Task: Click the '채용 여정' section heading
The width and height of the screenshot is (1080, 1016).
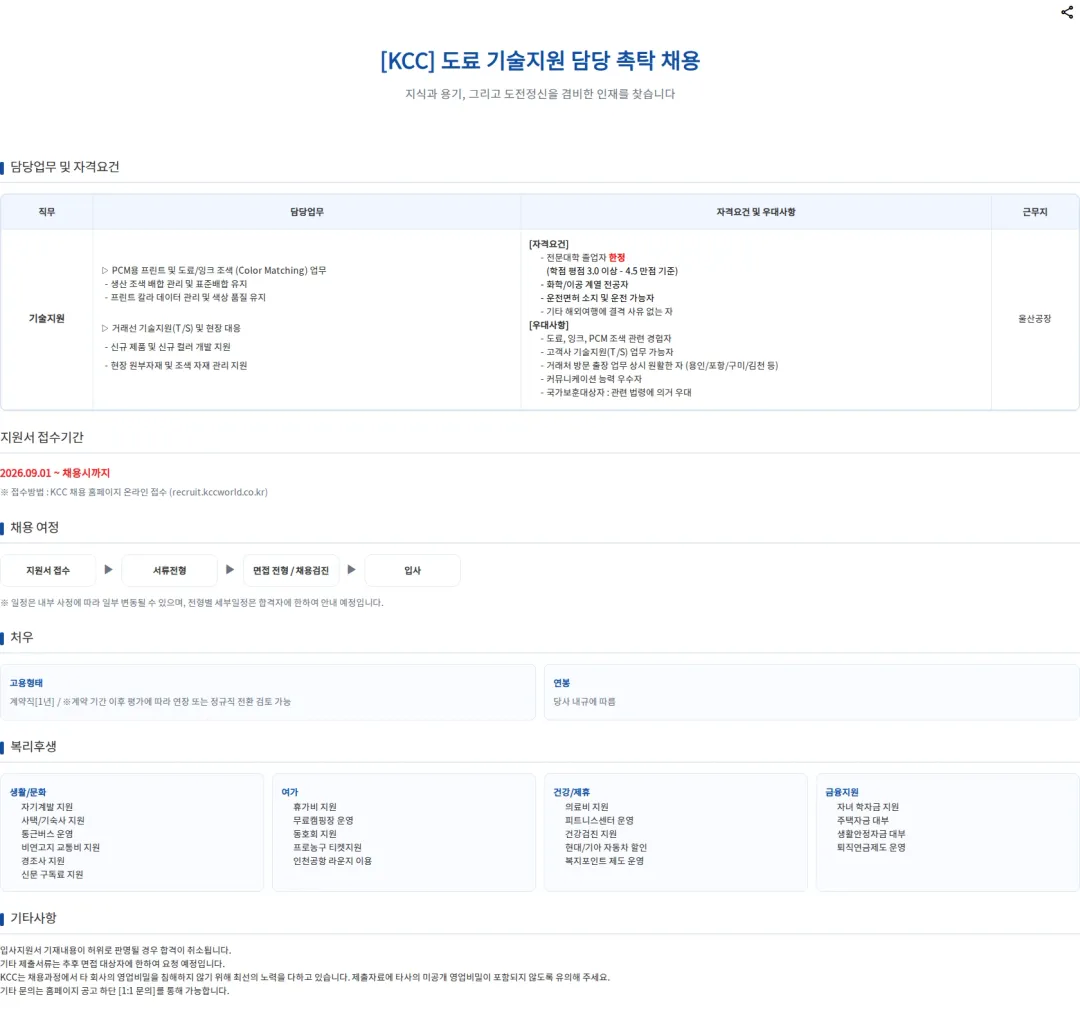Action: click(x=34, y=528)
